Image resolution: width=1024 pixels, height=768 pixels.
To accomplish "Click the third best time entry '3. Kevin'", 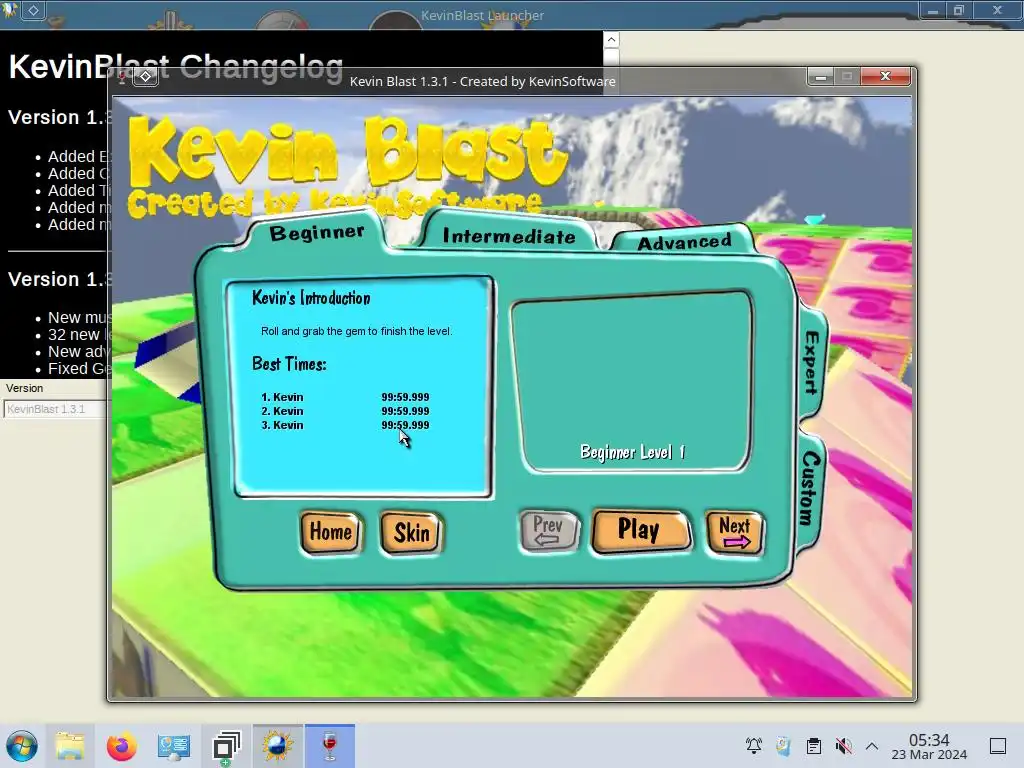I will coord(345,425).
